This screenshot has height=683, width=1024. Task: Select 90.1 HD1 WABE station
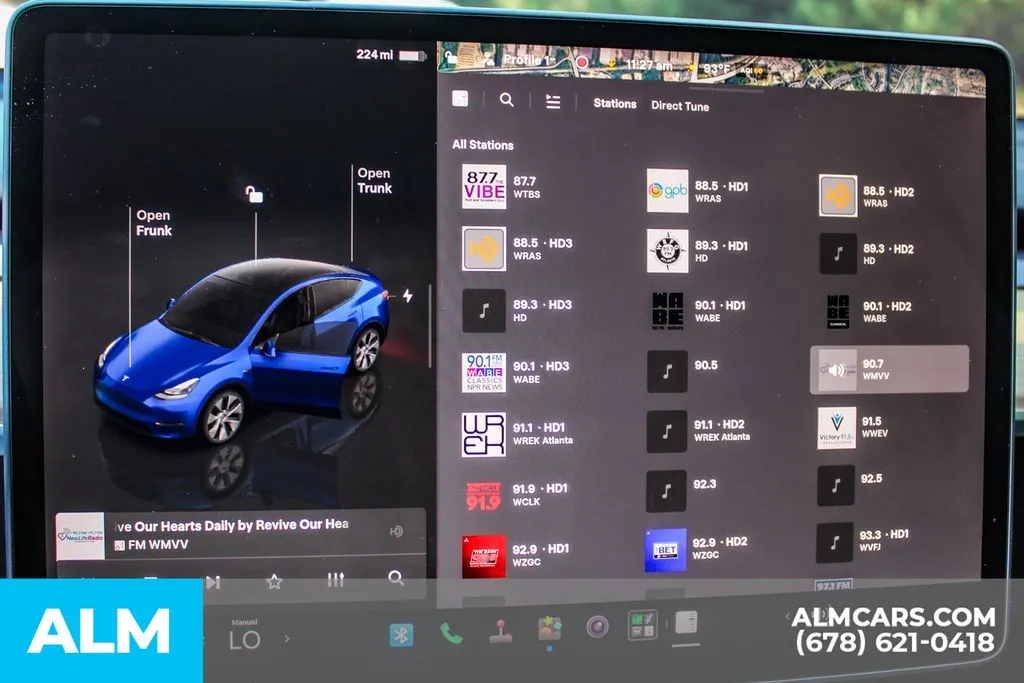(x=697, y=311)
